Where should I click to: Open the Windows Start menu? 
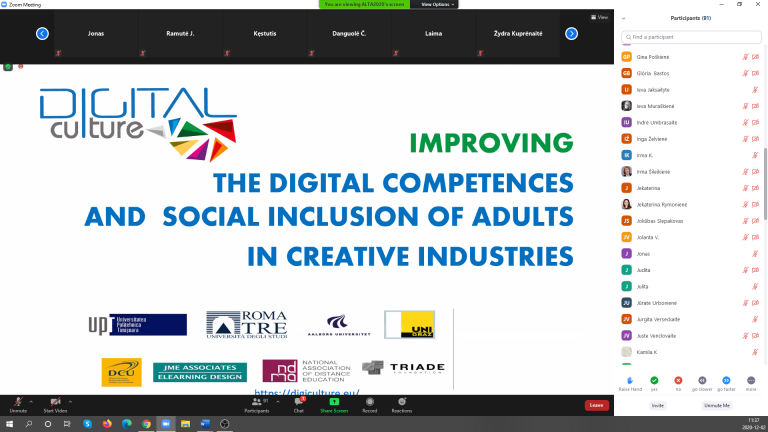(9, 424)
